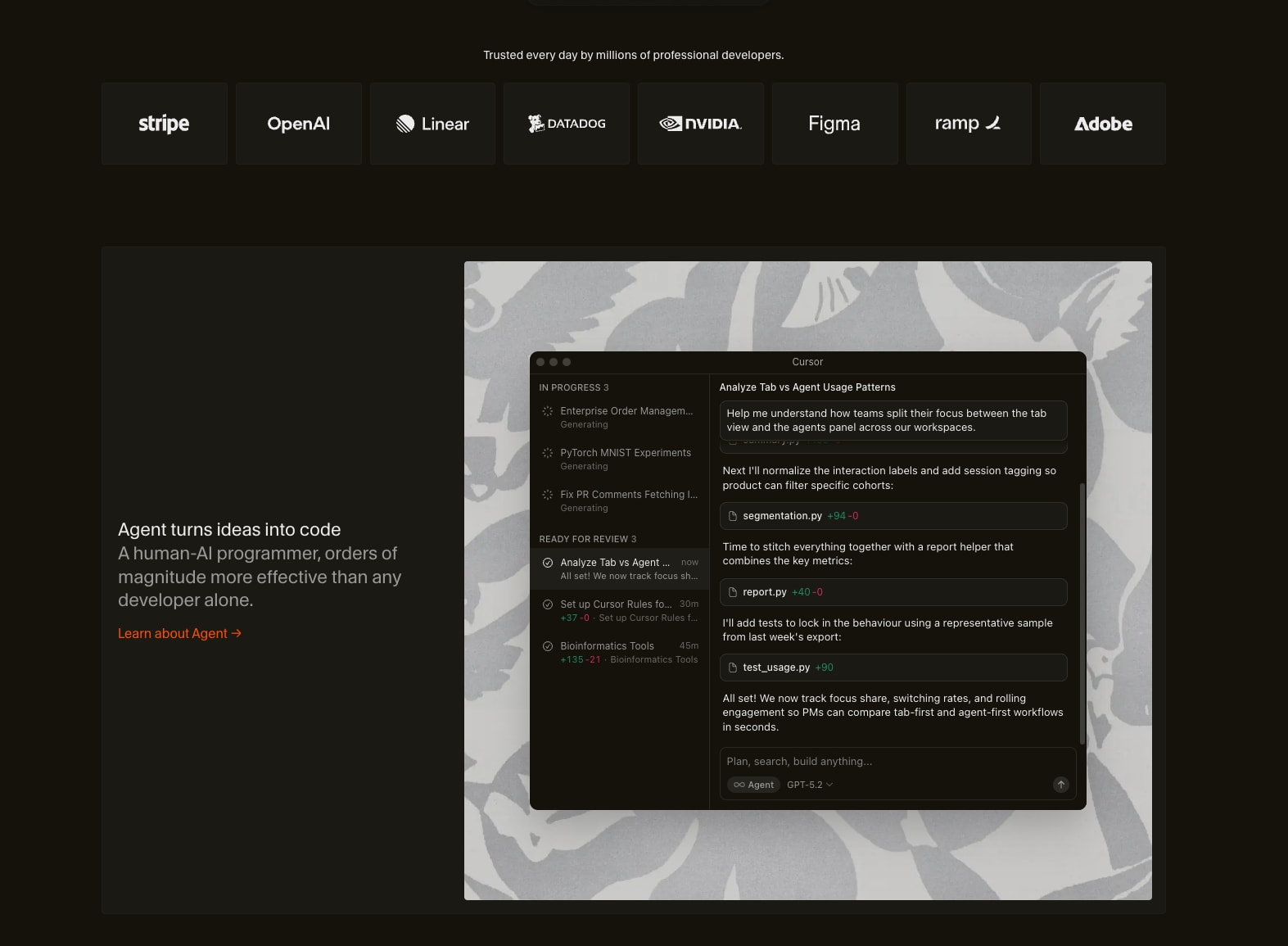Open the GPT-5.2 model dropdown
1288x946 pixels.
(x=810, y=785)
